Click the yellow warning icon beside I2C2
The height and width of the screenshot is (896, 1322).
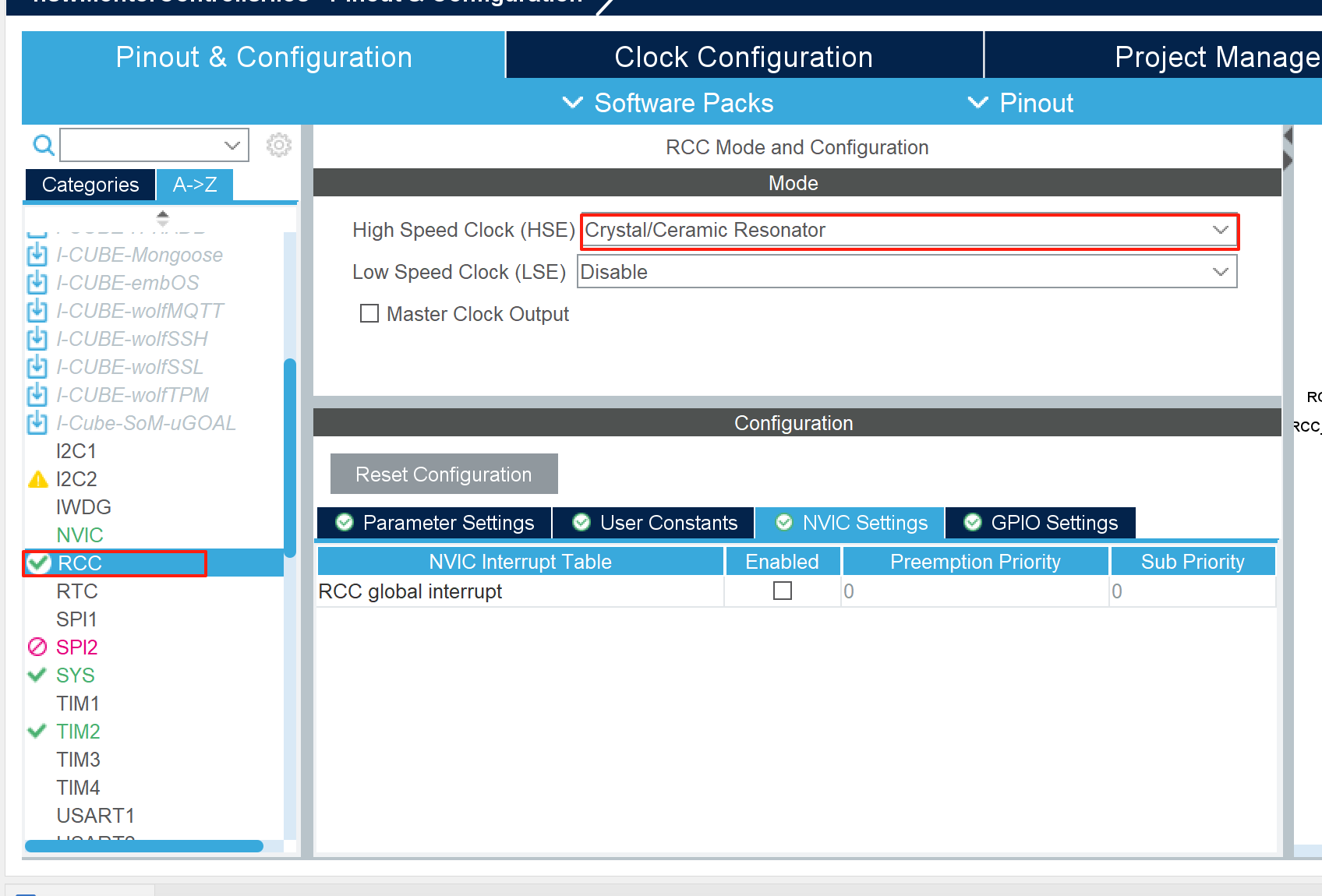pos(38,479)
